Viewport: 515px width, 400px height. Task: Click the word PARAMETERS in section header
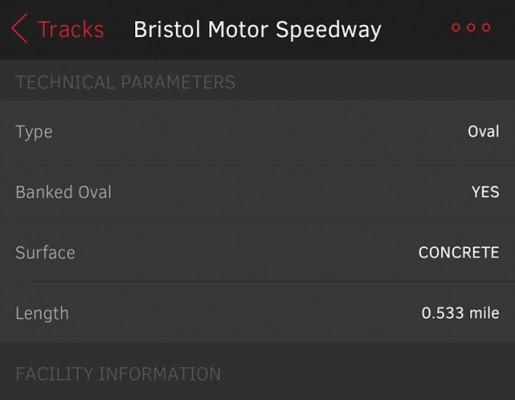point(178,82)
